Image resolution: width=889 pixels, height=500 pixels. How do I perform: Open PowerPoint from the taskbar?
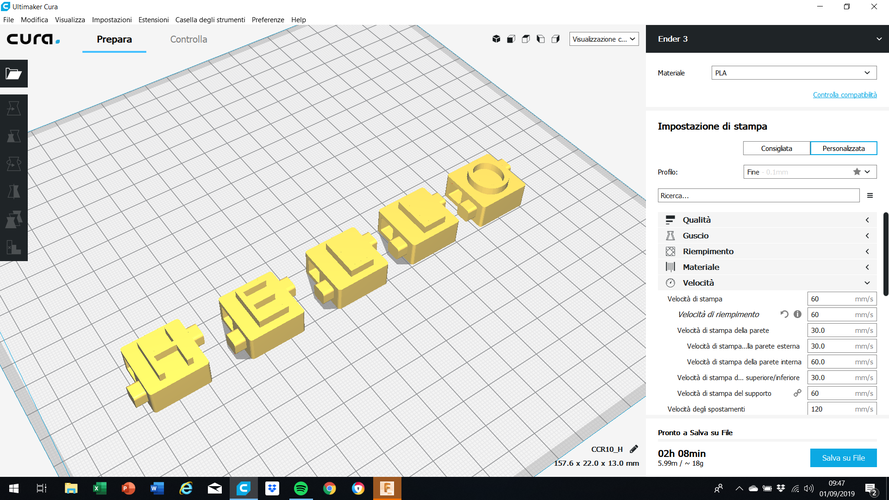(128, 488)
